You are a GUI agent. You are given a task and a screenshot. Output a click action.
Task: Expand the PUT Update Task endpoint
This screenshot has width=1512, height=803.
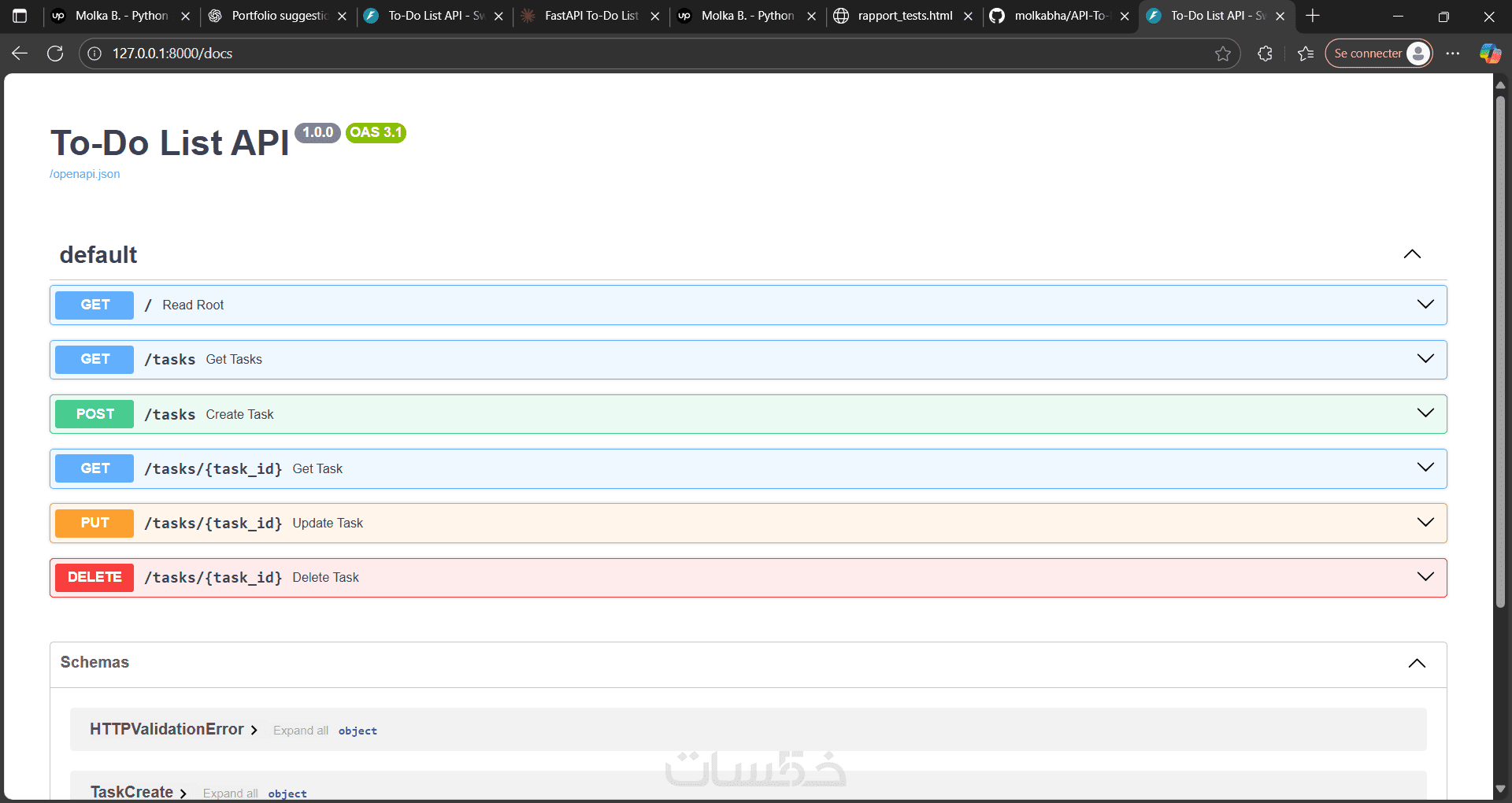pos(1425,523)
